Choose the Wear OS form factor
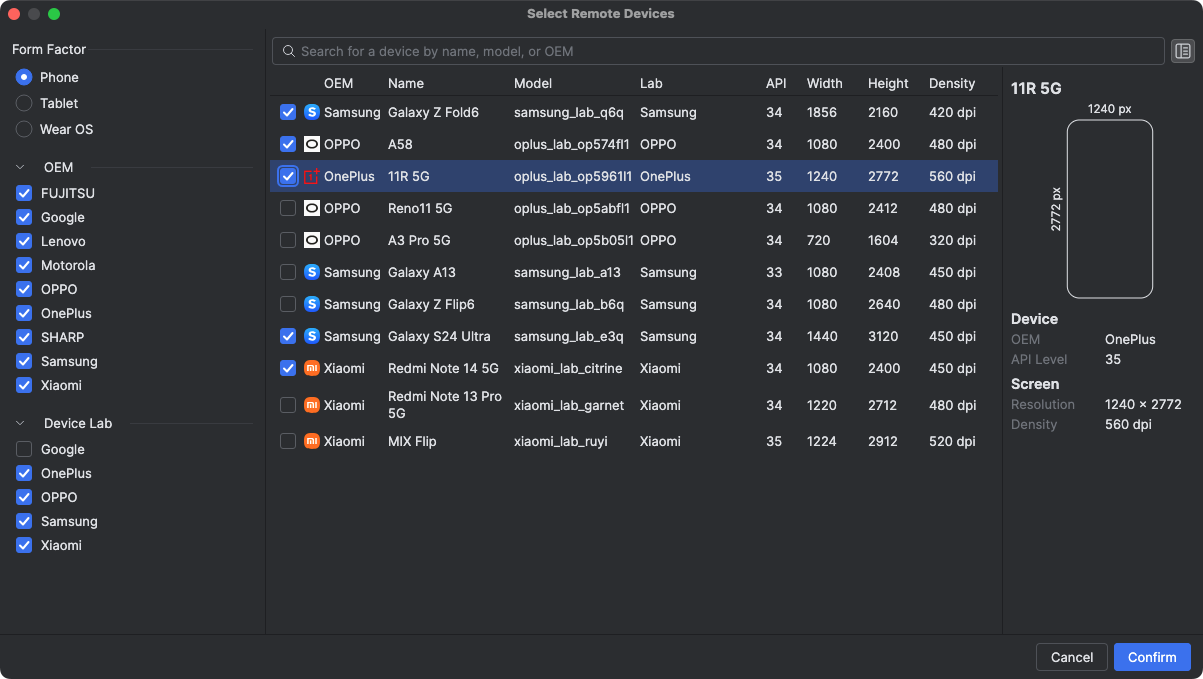1203x679 pixels. [x=24, y=129]
